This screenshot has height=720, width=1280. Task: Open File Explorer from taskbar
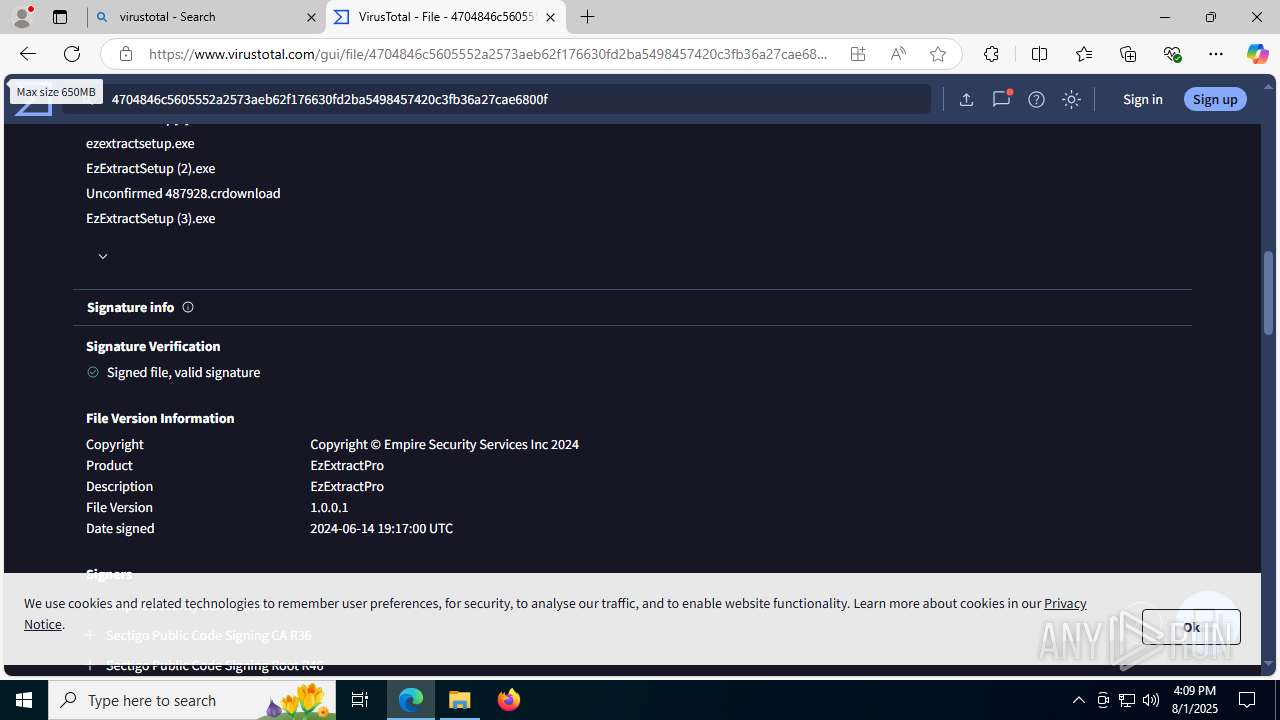(460, 700)
